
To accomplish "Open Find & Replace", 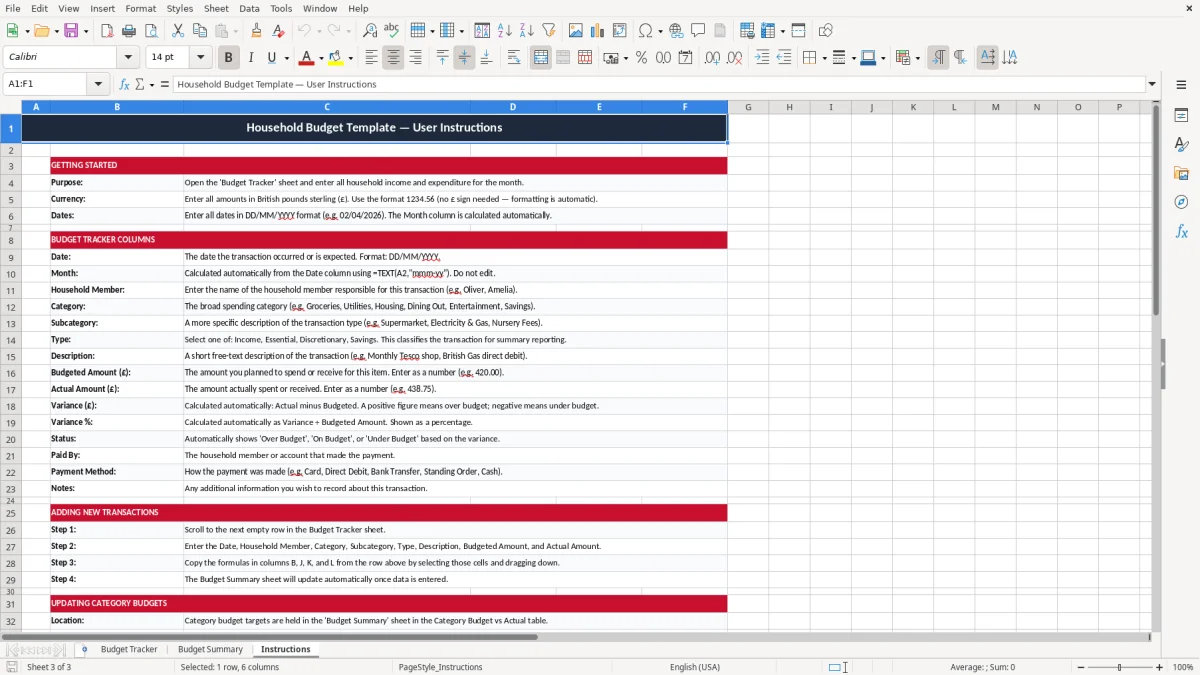I will [370, 31].
